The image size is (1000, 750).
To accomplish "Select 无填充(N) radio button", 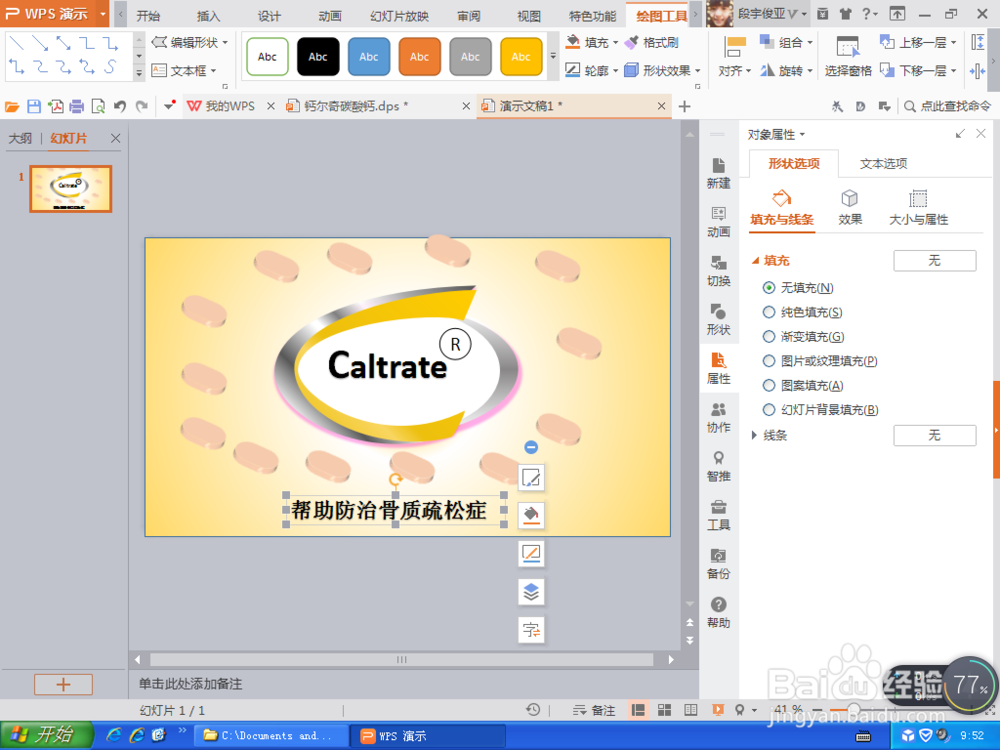I will click(x=769, y=288).
